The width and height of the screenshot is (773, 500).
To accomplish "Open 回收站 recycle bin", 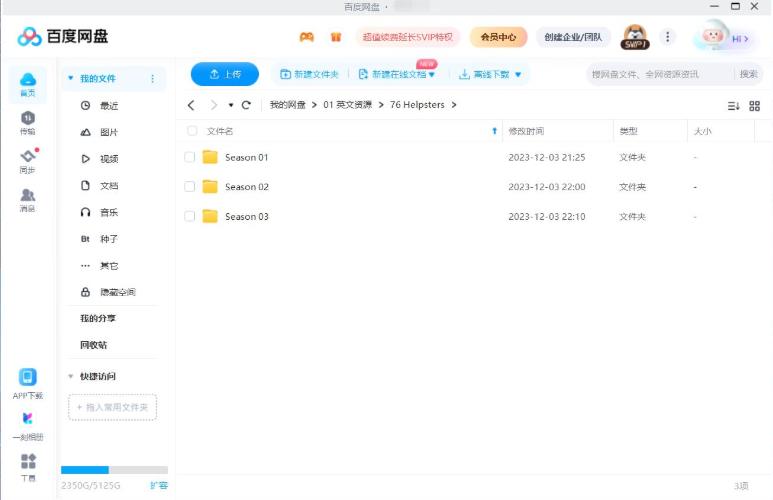I will click(x=94, y=345).
